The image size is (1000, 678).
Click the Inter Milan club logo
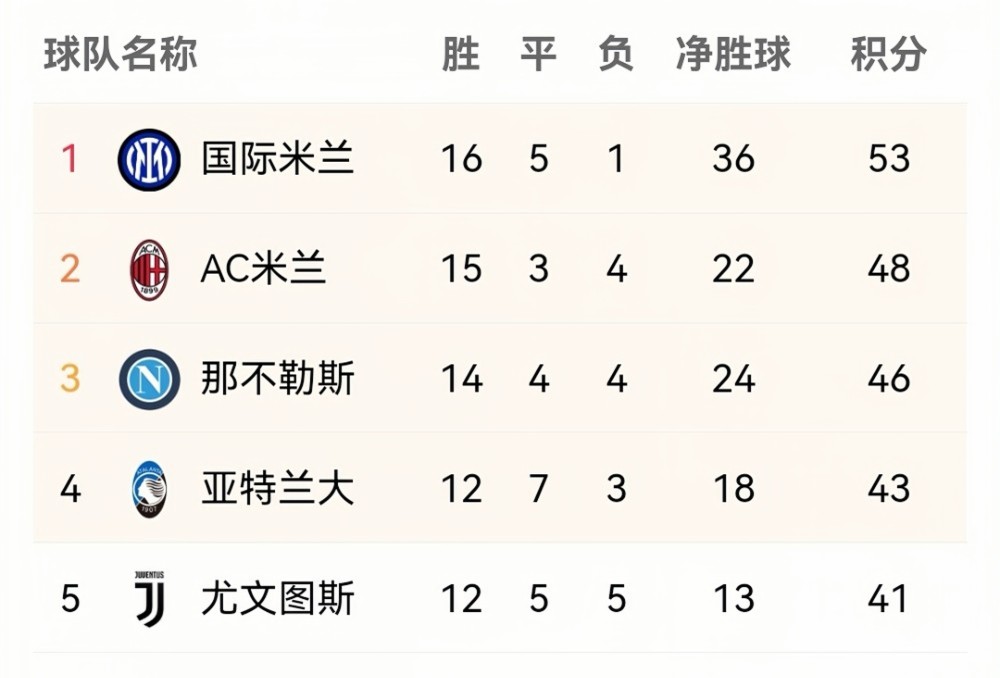[x=149, y=159]
